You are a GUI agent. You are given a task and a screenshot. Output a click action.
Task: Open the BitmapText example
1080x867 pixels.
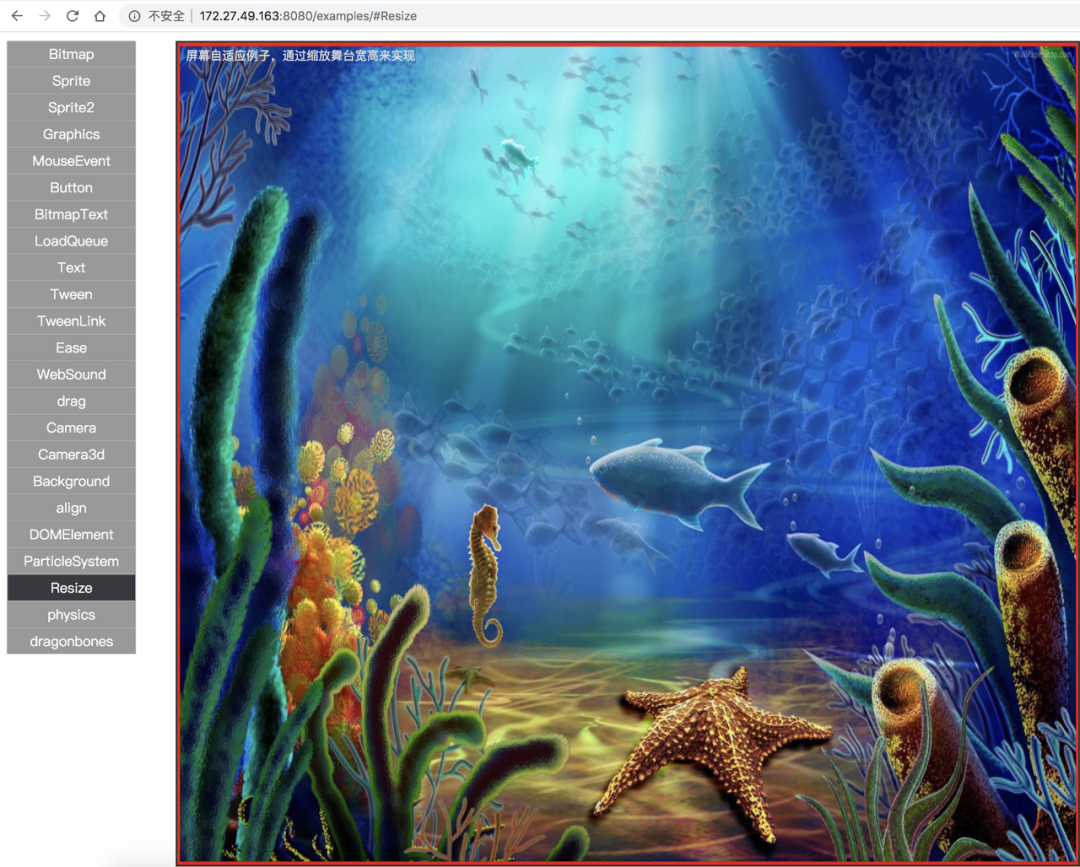(71, 214)
